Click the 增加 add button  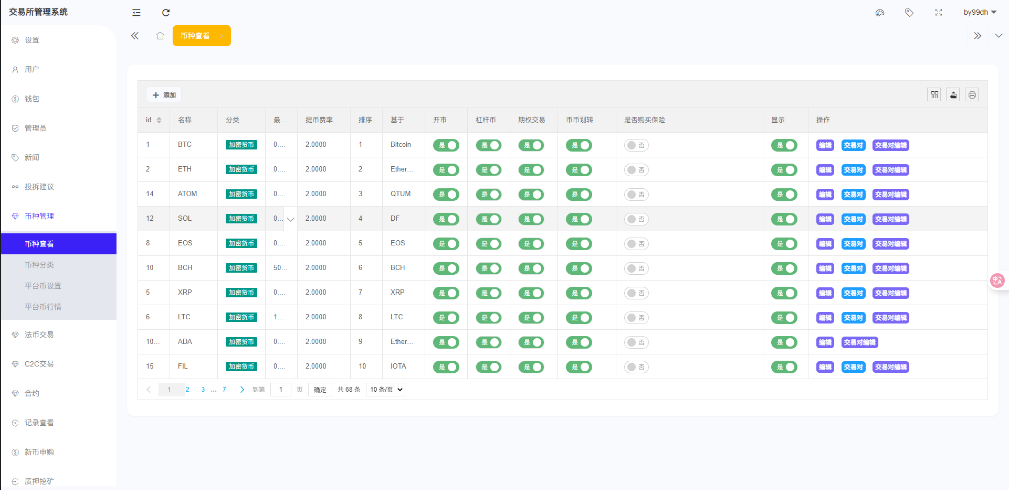point(164,95)
